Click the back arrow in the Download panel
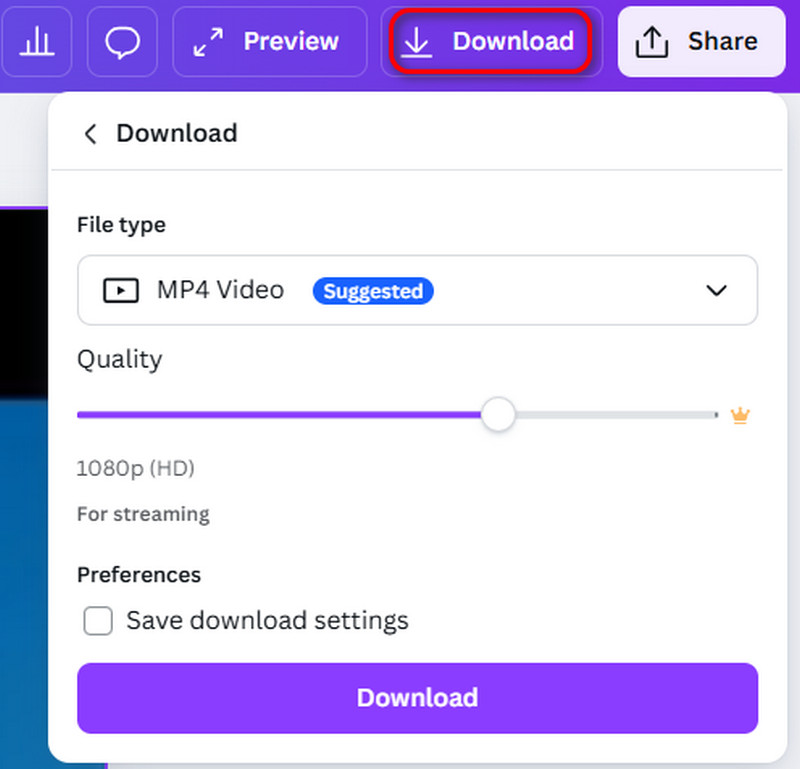 point(90,133)
